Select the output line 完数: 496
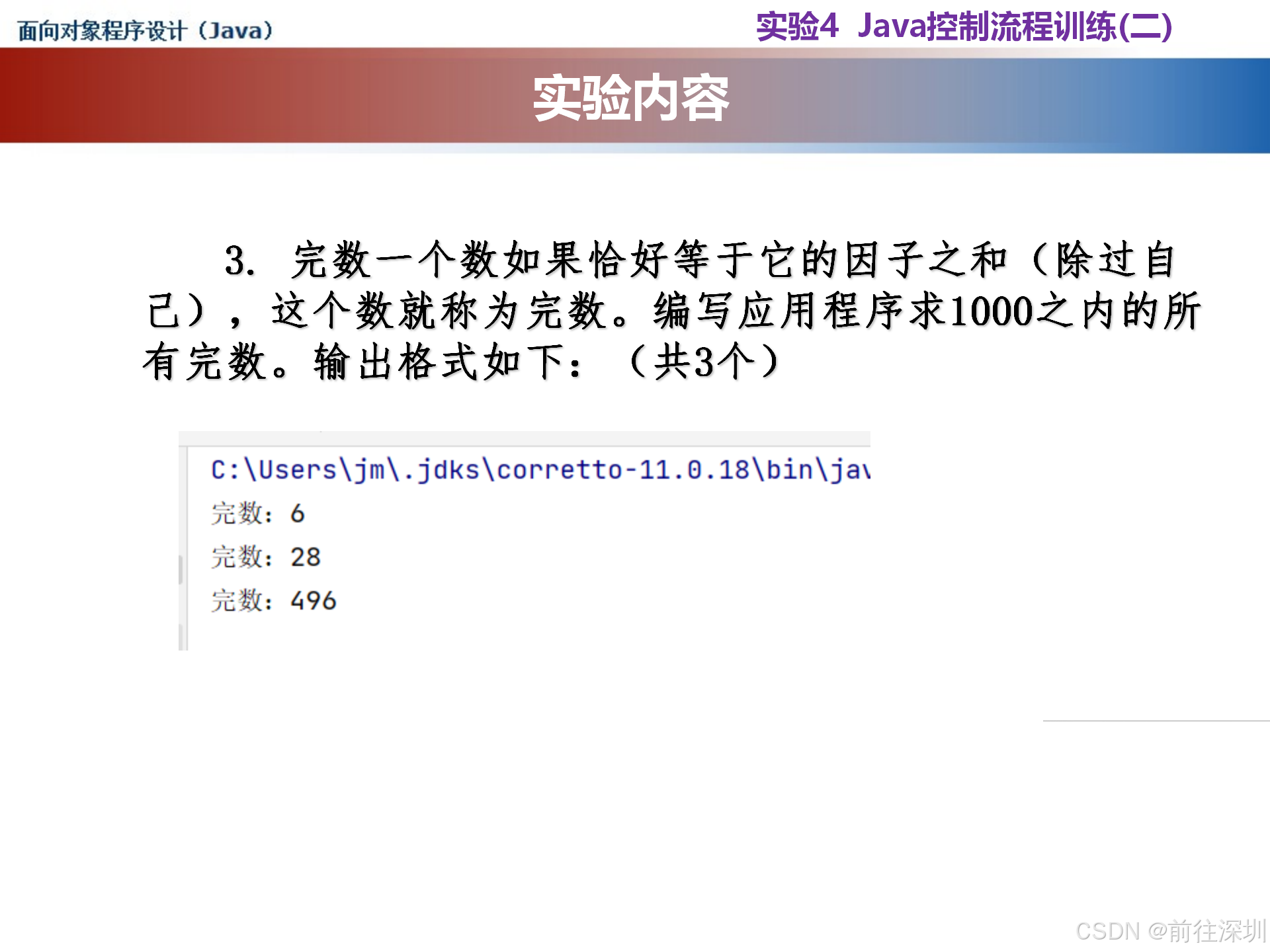This screenshot has height=952, width=1270. pos(274,601)
